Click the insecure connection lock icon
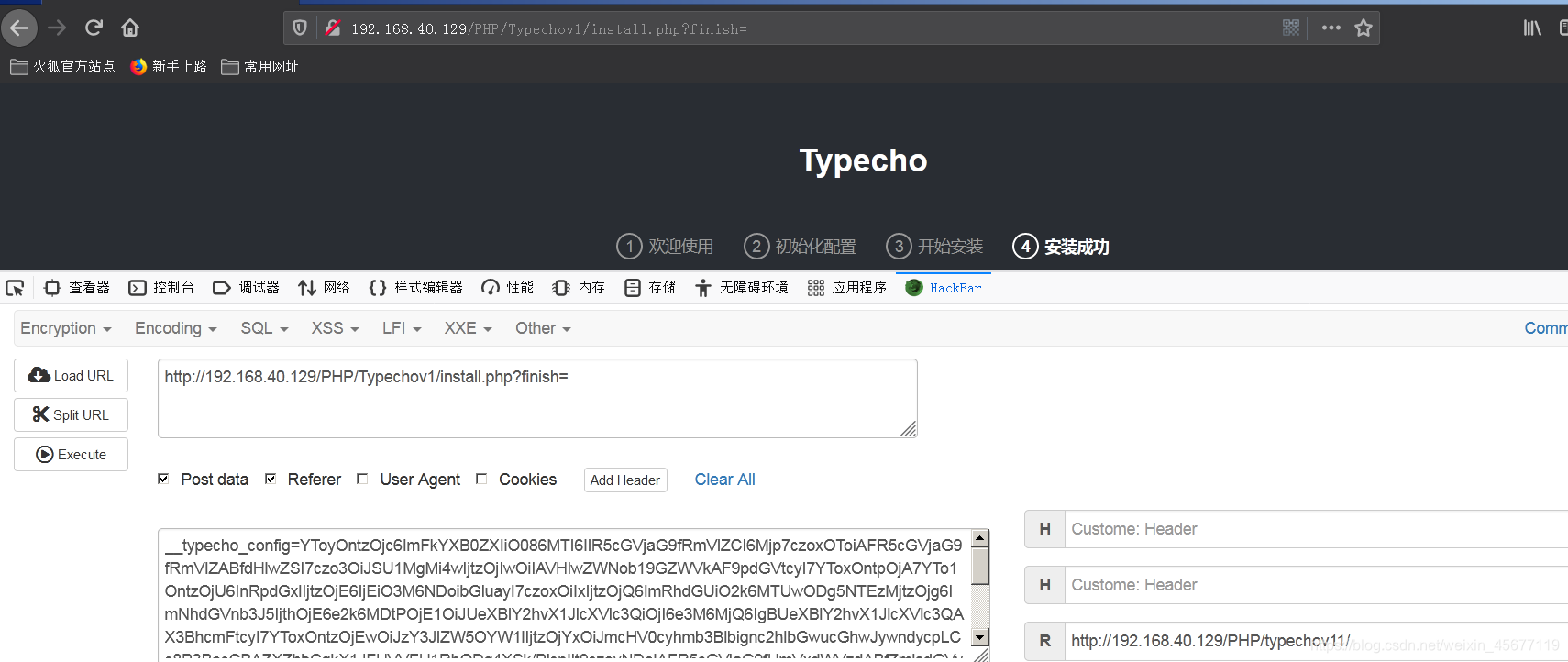The image size is (1568, 662). click(333, 28)
